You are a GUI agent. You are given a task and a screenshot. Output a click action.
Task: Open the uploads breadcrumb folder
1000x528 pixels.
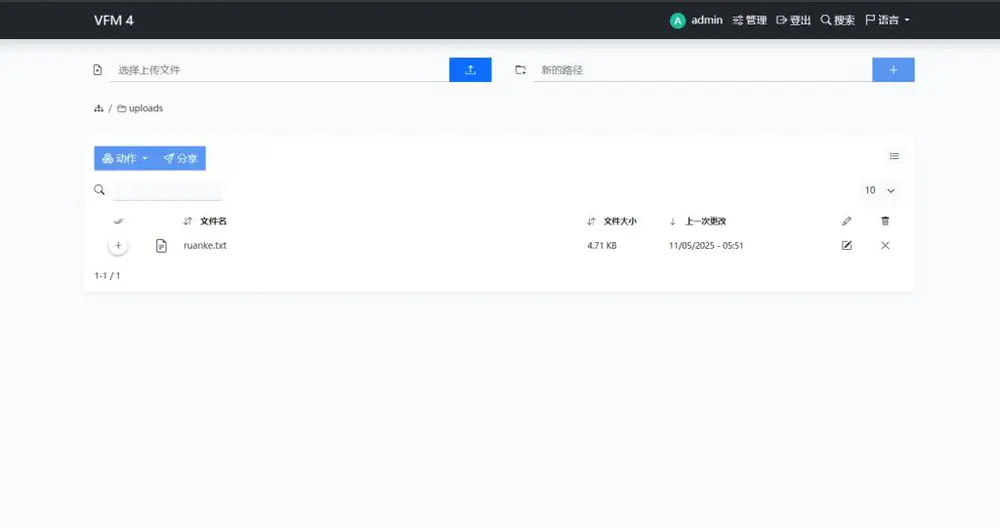pyautogui.click(x=140, y=108)
